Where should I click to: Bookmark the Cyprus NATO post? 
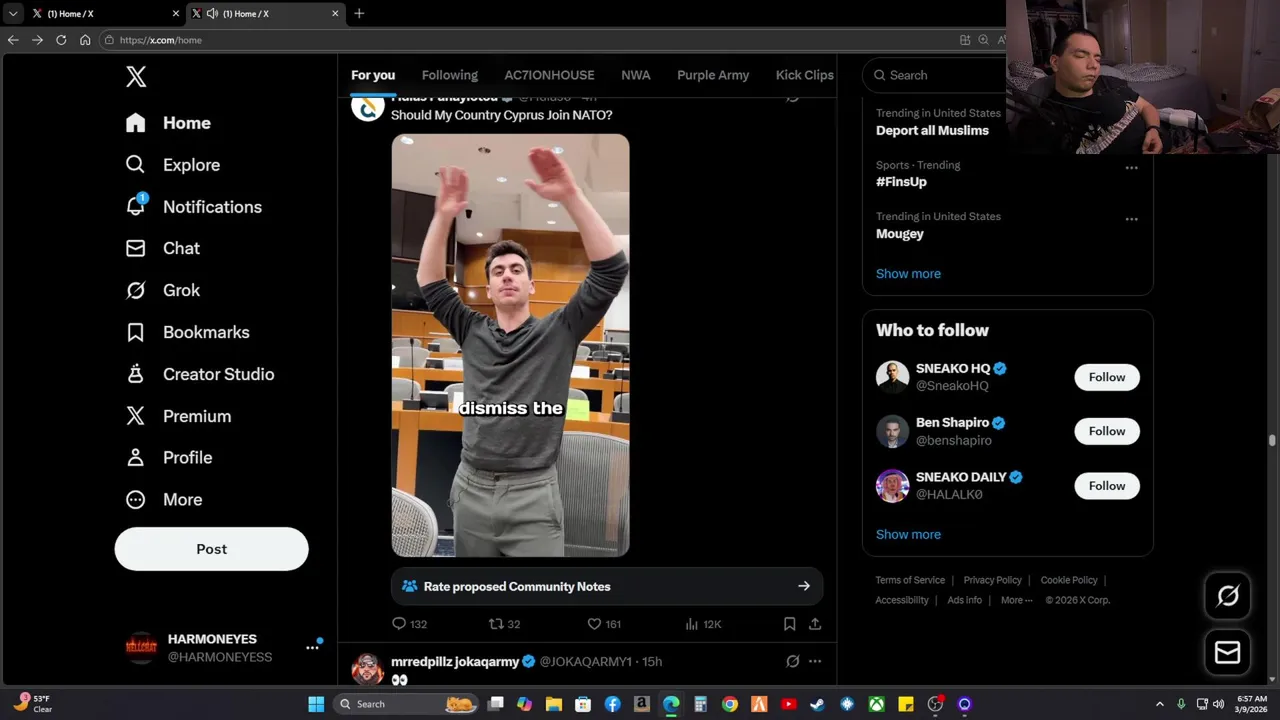tap(789, 624)
